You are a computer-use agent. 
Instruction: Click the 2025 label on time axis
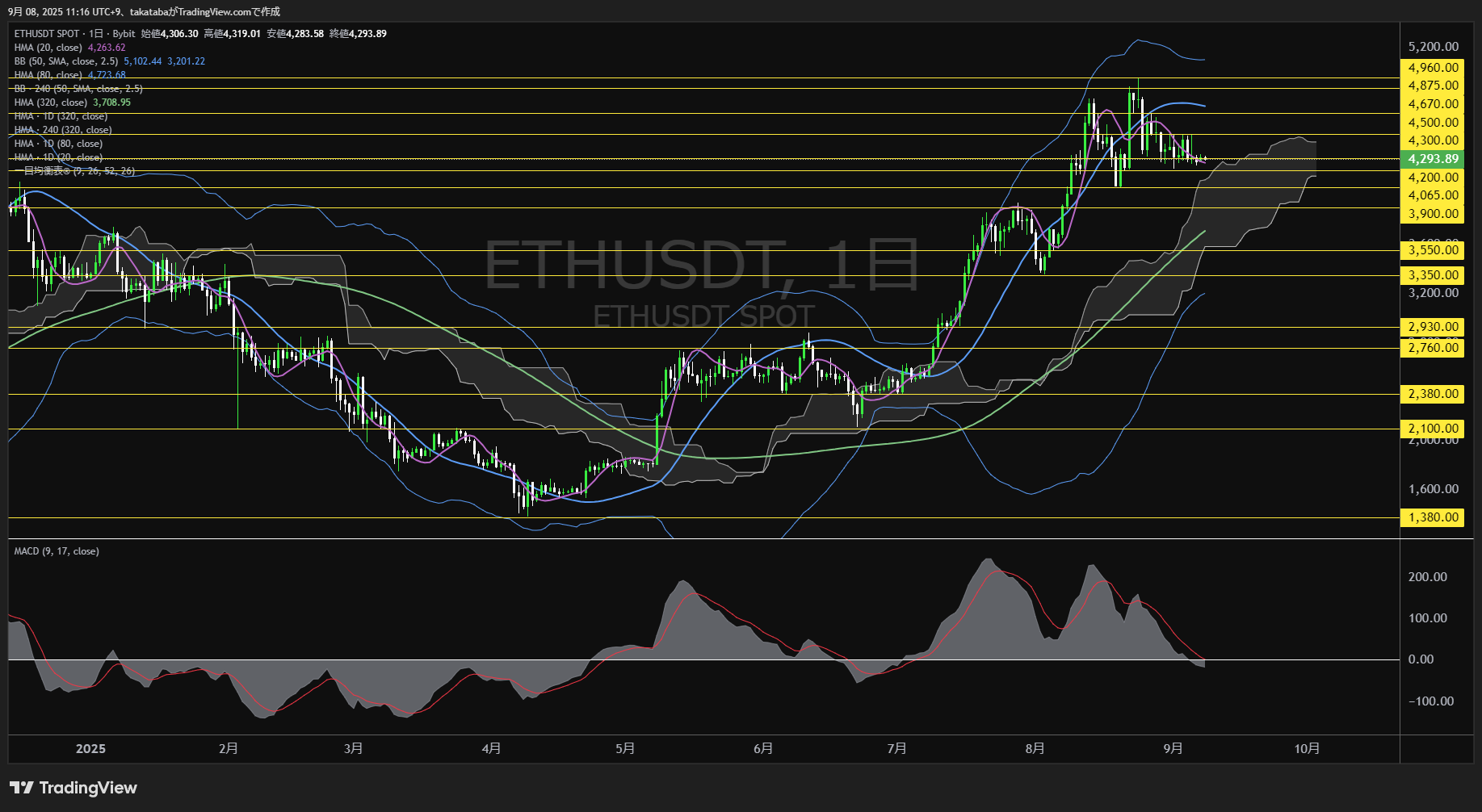click(90, 749)
